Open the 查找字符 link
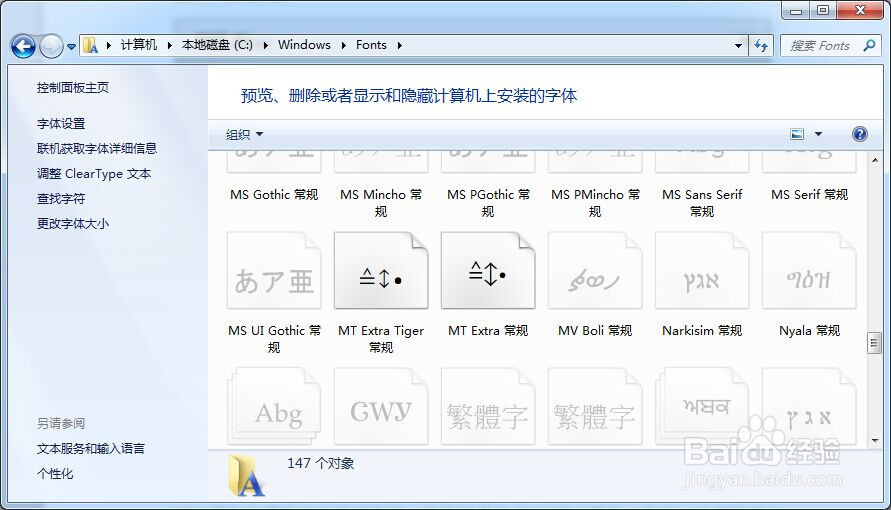 pyautogui.click(x=61, y=199)
